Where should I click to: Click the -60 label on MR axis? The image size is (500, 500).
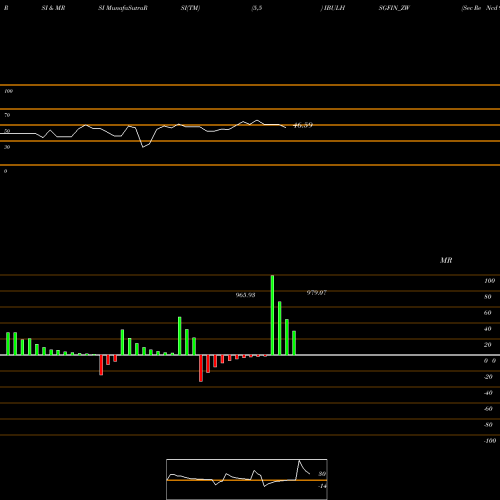pos(488,409)
